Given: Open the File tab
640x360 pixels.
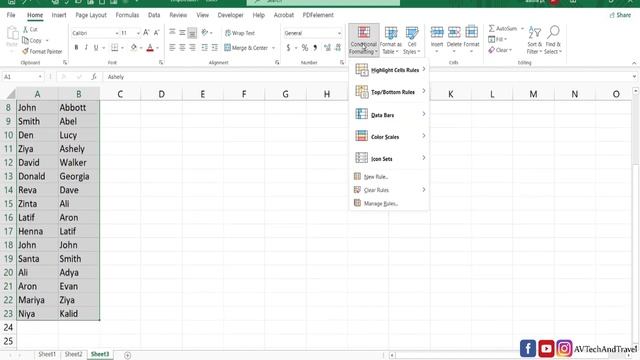Looking at the screenshot, I should point(11,15).
